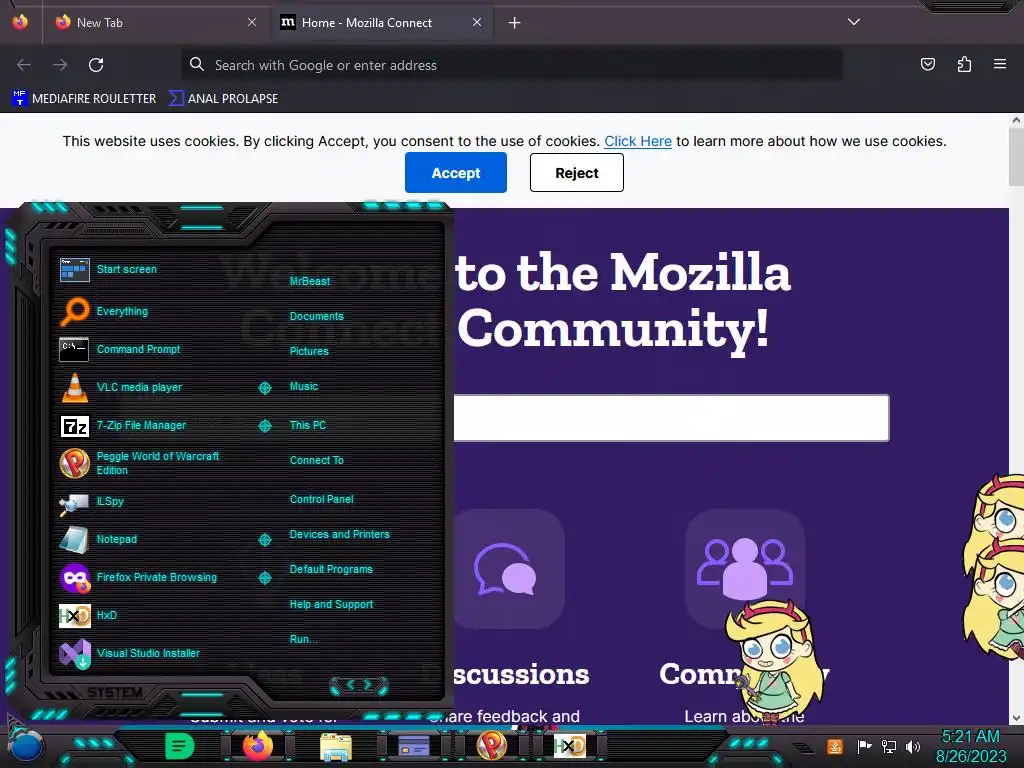Click the Start orb button
Image resolution: width=1024 pixels, height=768 pixels.
click(x=27, y=748)
